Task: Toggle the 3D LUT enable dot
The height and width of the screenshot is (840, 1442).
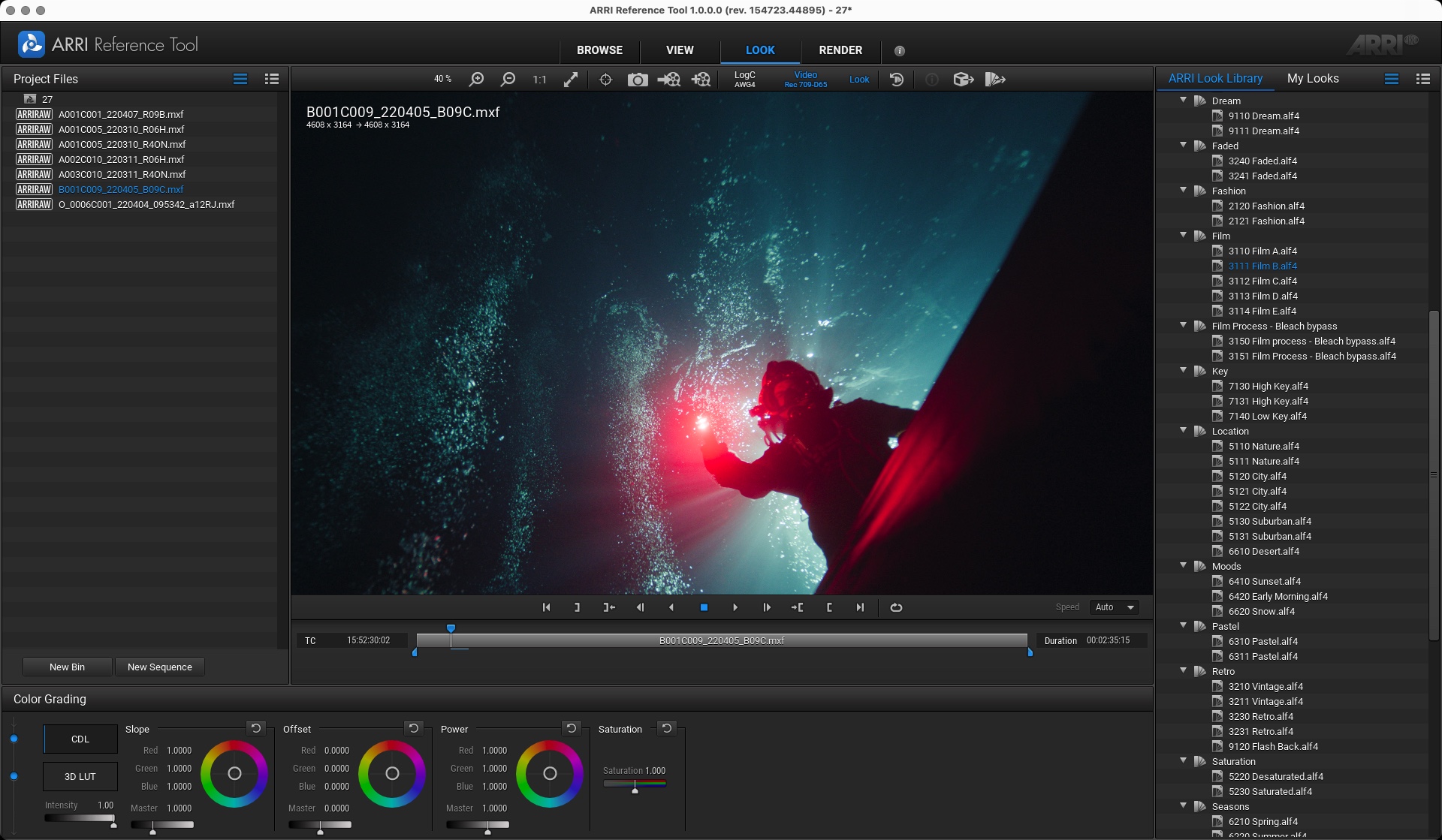Action: pyautogui.click(x=14, y=776)
